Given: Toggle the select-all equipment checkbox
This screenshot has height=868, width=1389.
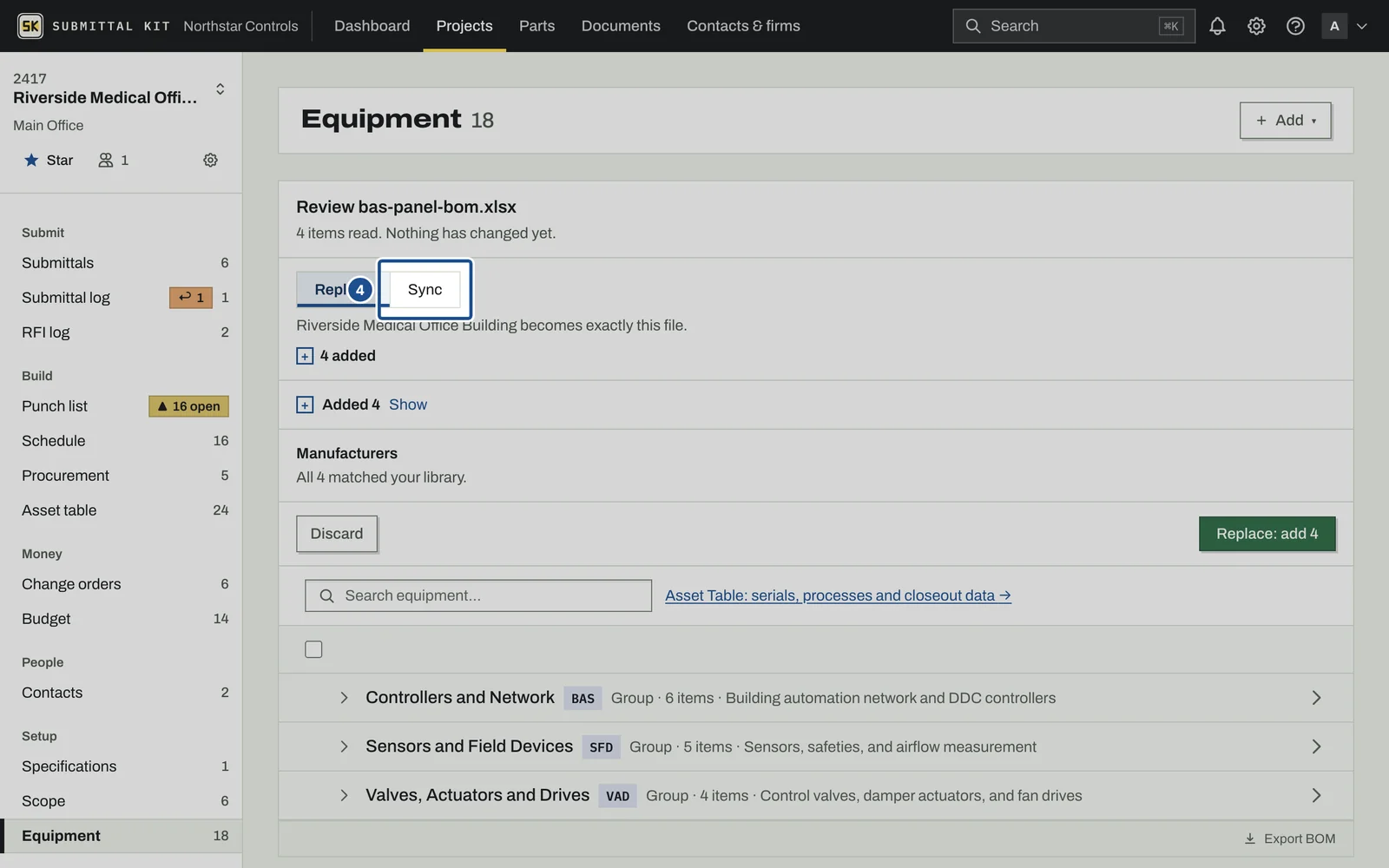Looking at the screenshot, I should point(313,649).
